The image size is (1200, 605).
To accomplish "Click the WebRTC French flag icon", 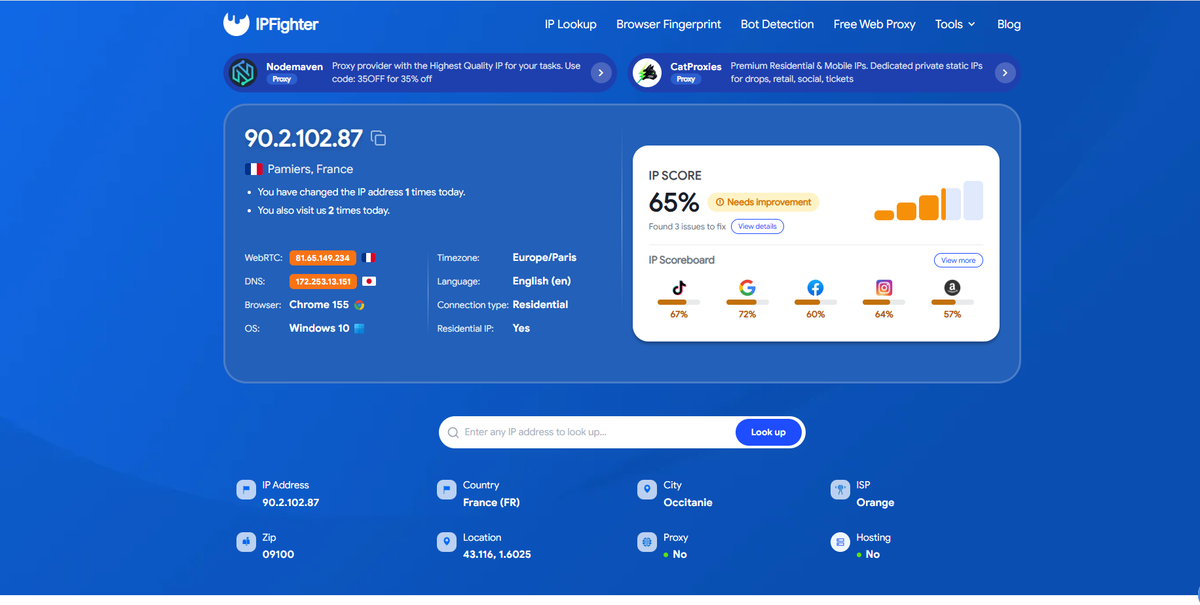I will [368, 258].
